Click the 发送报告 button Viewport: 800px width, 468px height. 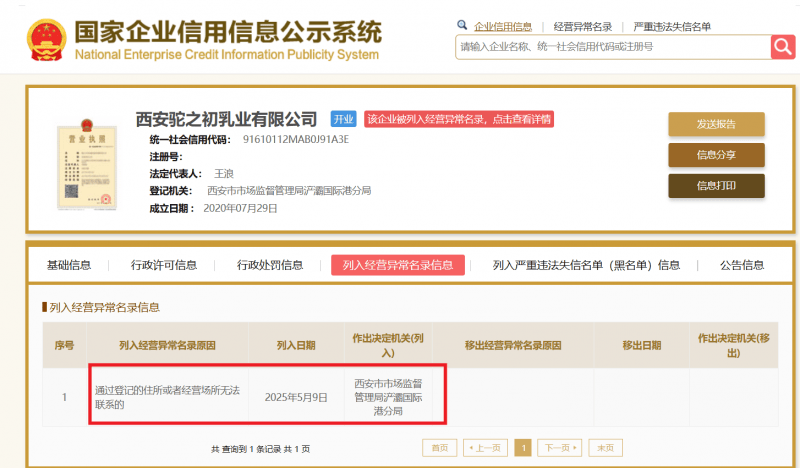click(x=716, y=124)
